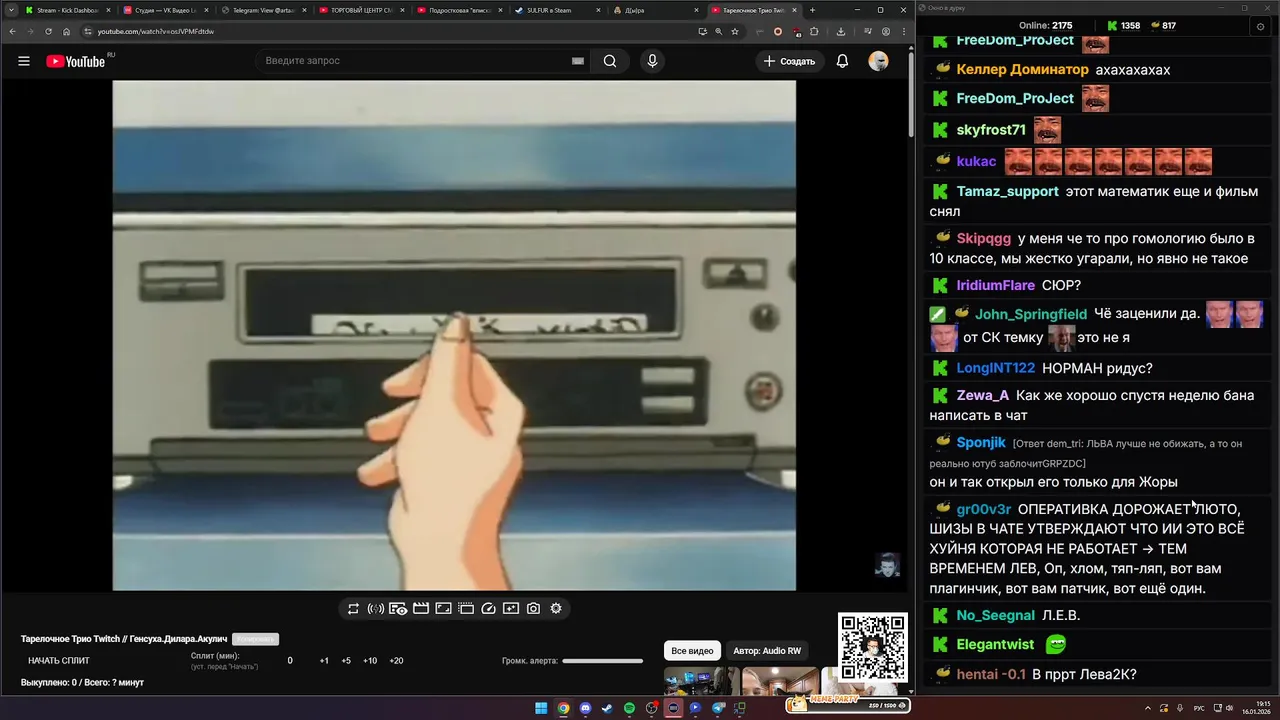
Task: Select the Автор: Audio RW chip
Action: pos(767,651)
